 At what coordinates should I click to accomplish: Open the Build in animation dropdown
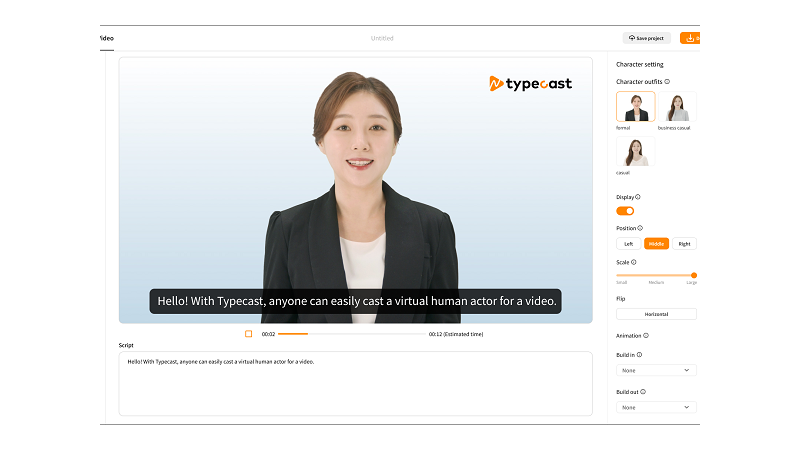click(x=656, y=370)
